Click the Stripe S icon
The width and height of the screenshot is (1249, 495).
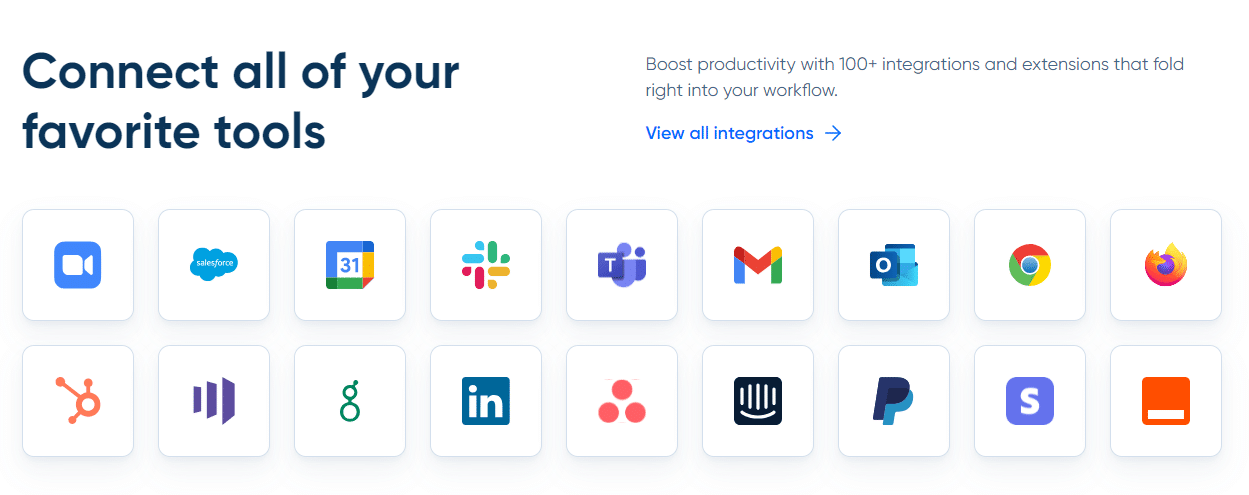coord(1030,401)
